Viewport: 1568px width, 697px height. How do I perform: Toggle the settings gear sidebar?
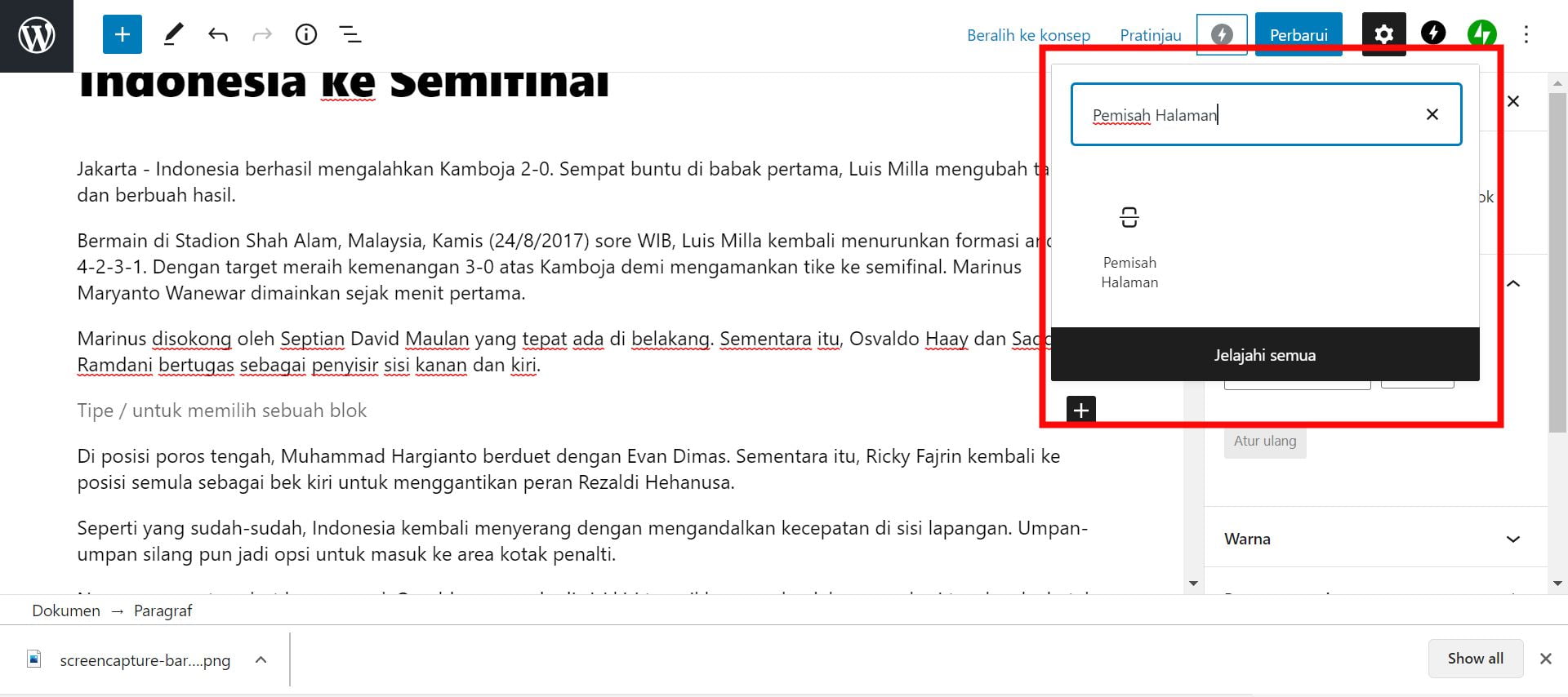click(1383, 34)
